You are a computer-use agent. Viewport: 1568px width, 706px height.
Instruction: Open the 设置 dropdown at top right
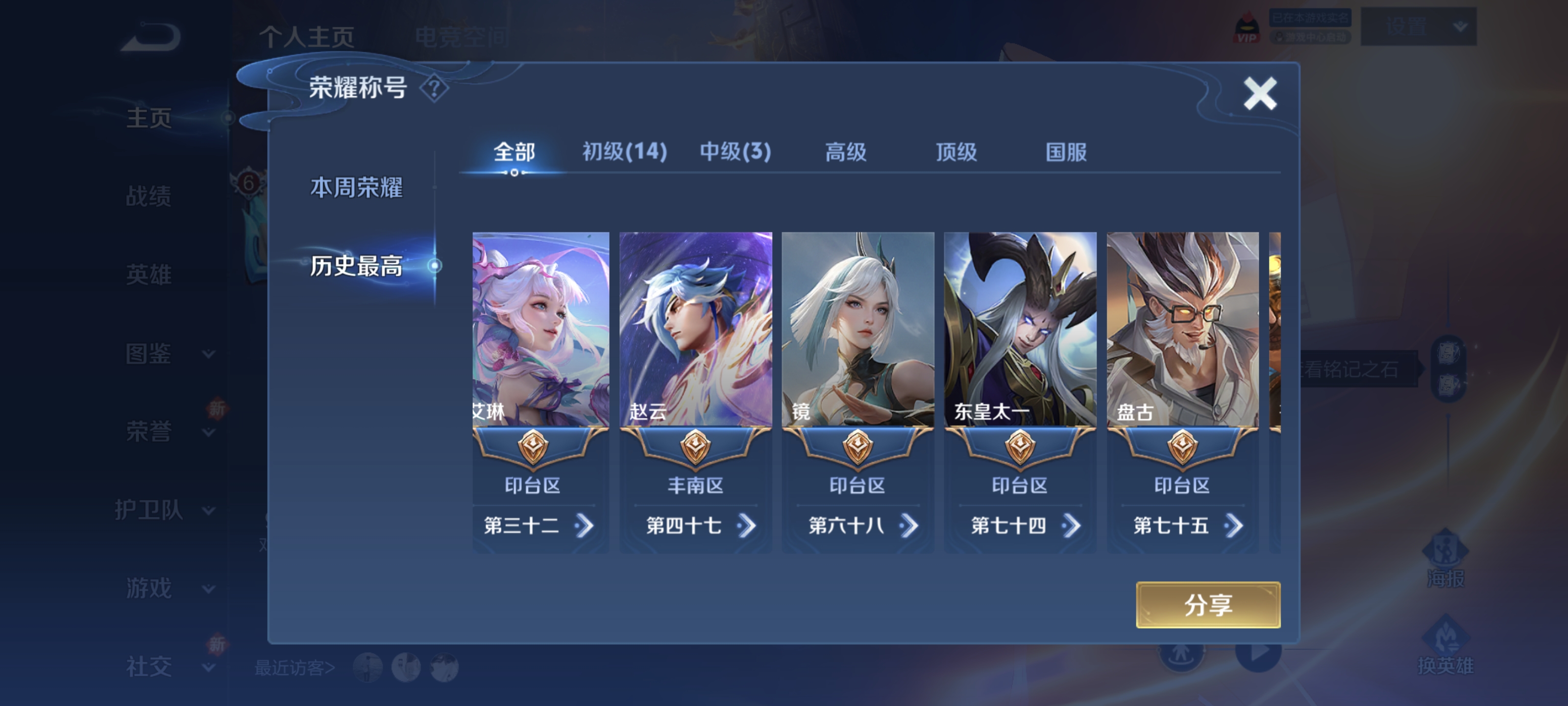[x=1419, y=27]
